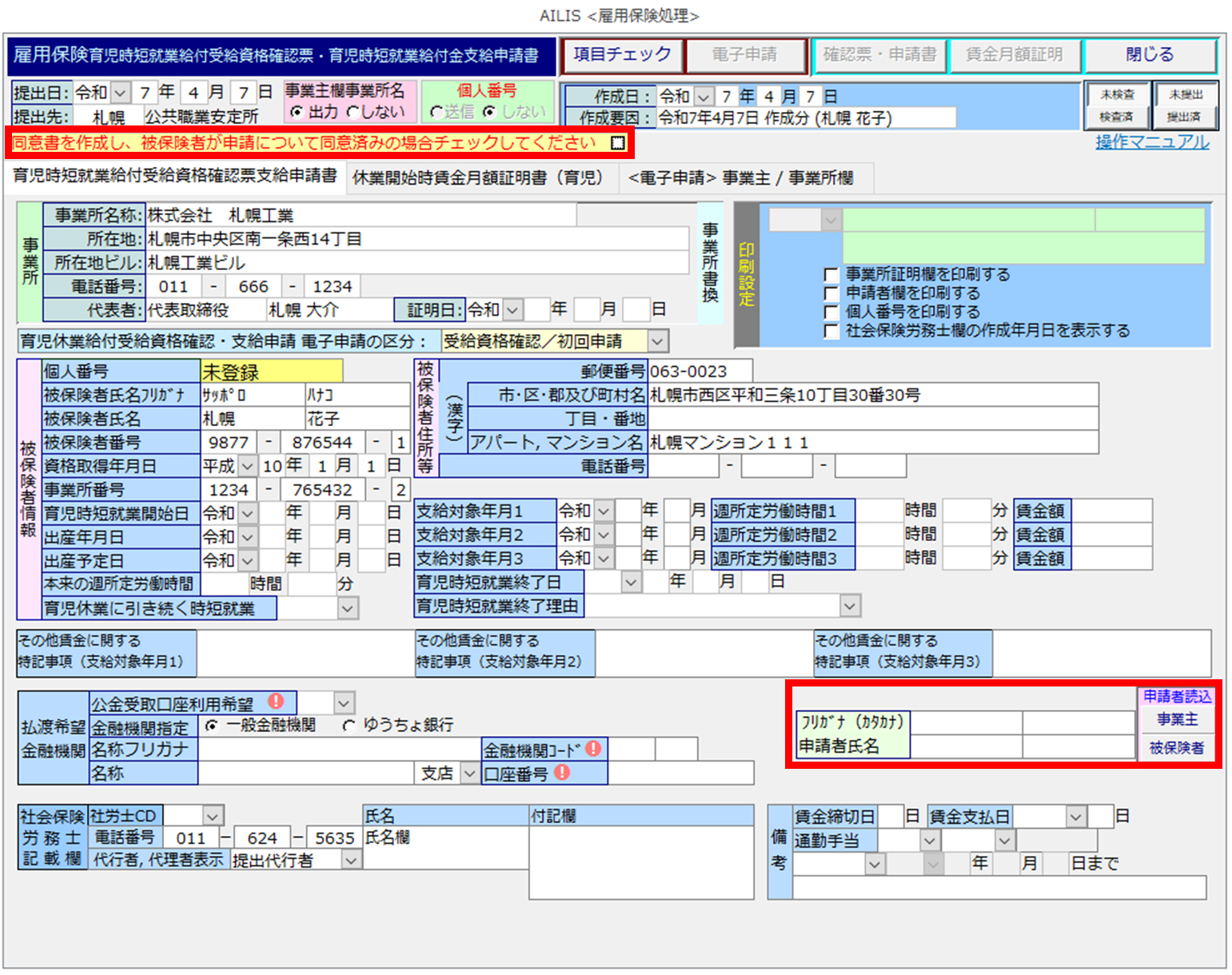This screenshot has width=1232, height=975.
Task: Switch to 休業開始時賃金月額証明書（育児） tab
Action: [x=478, y=178]
